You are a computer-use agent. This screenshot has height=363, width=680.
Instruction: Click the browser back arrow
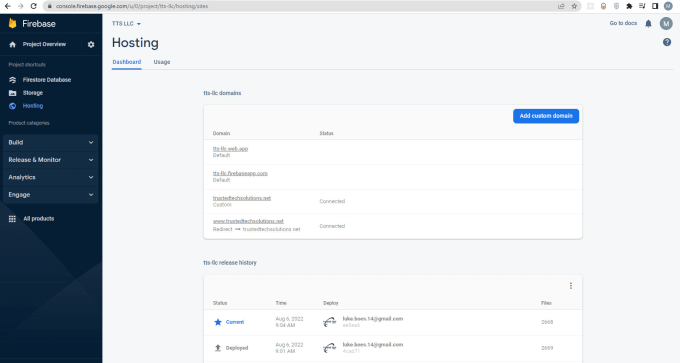[7, 6]
